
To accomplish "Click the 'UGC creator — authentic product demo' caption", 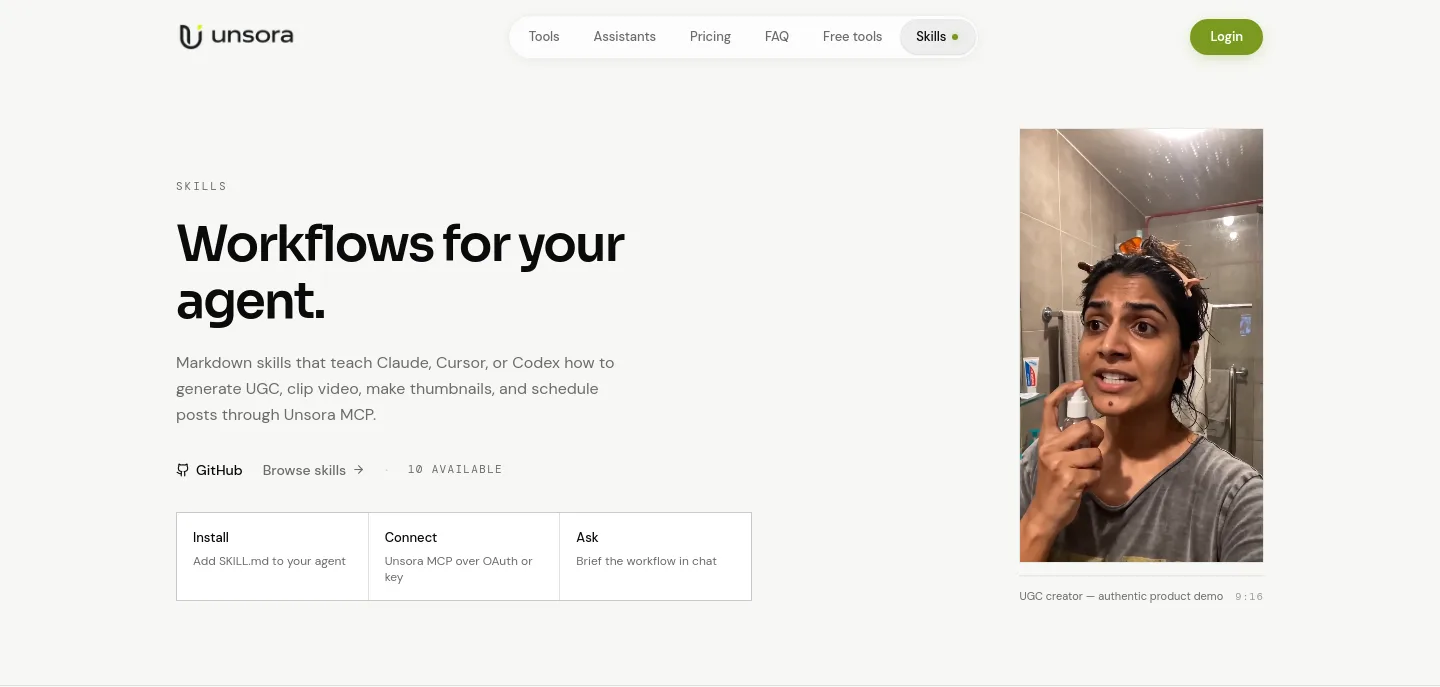I will tap(1121, 596).
